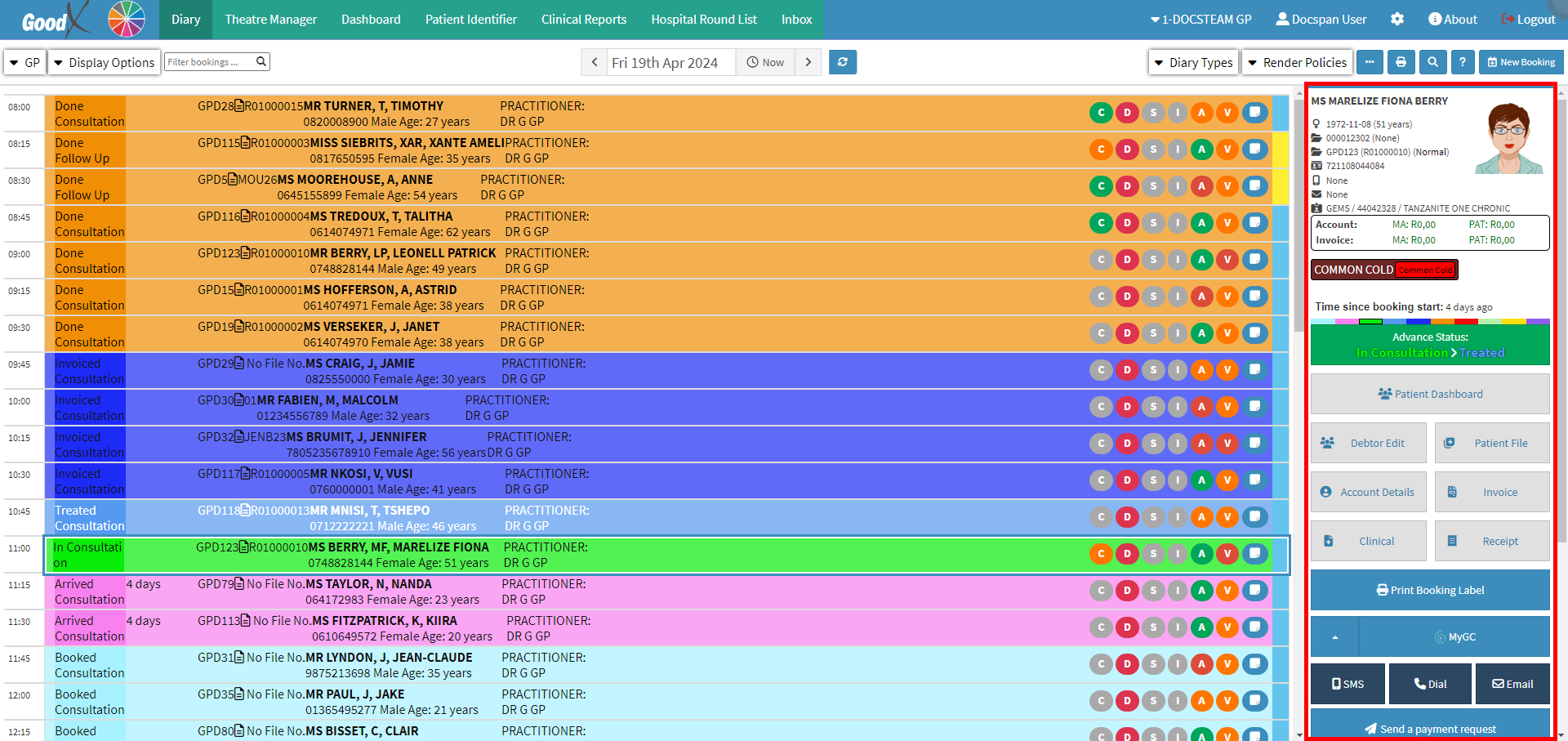Viewport: 1568px width, 741px height.
Task: Go to the previous day arrow
Action: pos(595,62)
